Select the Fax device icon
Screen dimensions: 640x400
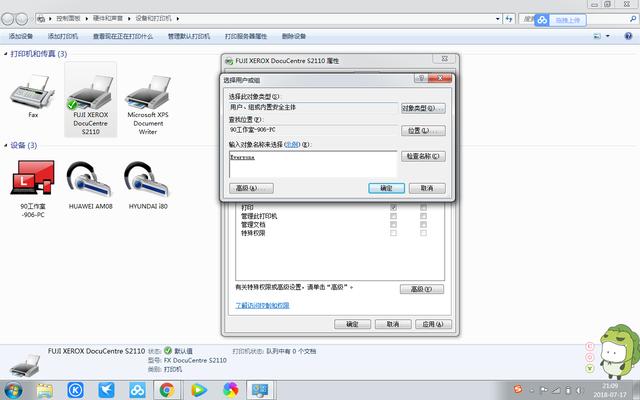(x=32, y=92)
